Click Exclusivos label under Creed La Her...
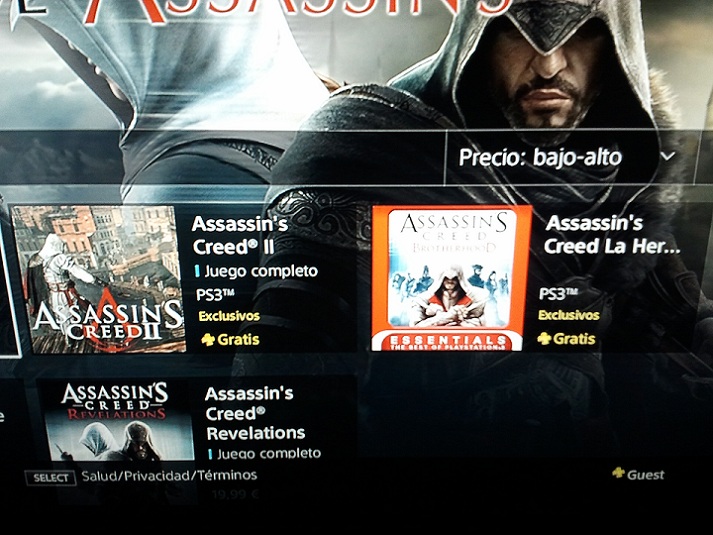The width and height of the screenshot is (713, 535). [x=569, y=315]
